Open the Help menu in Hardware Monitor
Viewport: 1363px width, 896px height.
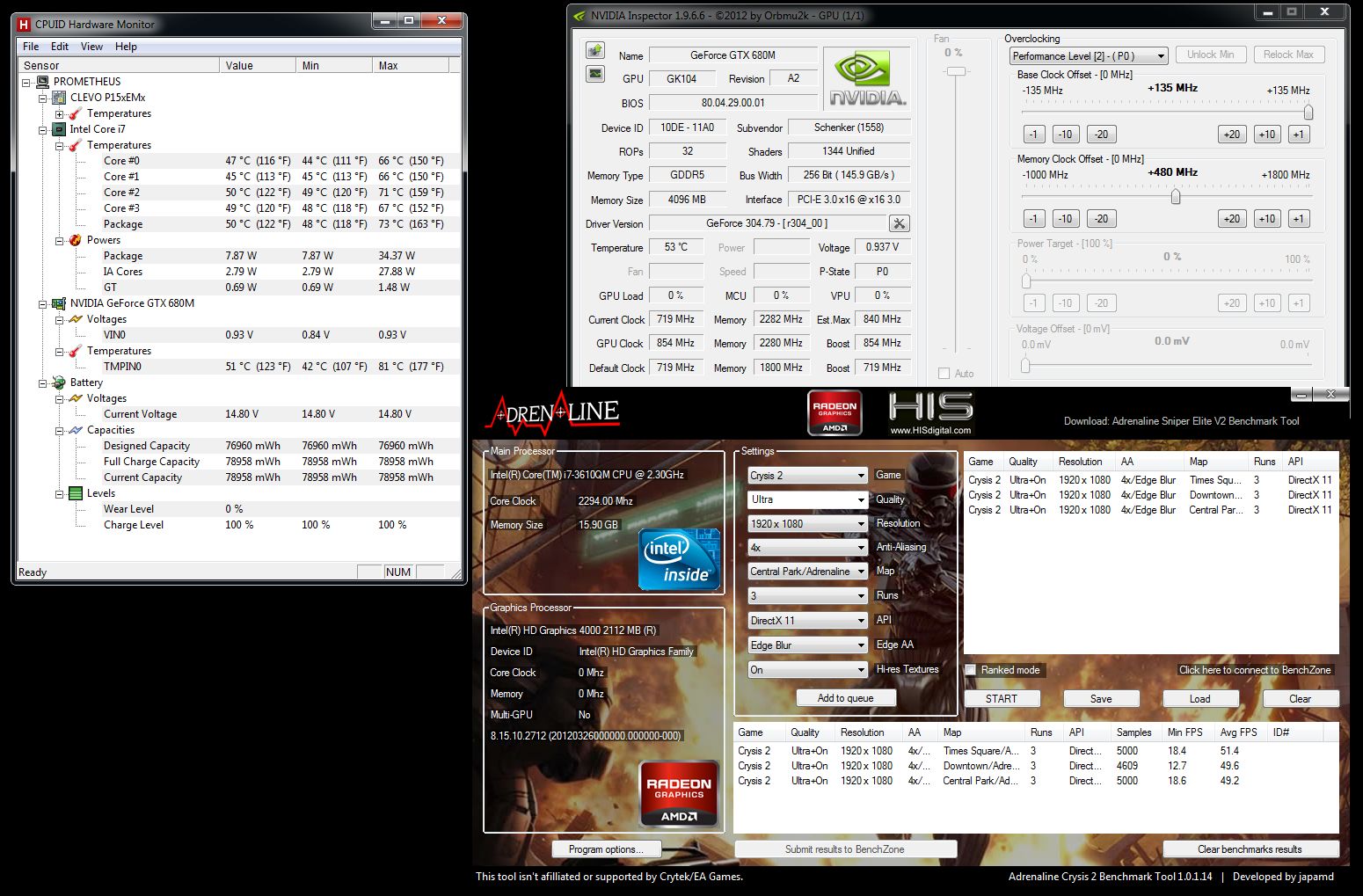point(126,47)
